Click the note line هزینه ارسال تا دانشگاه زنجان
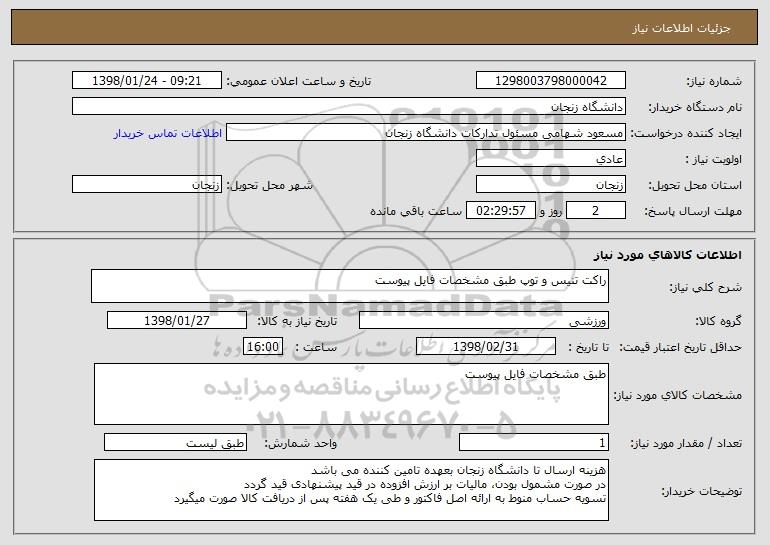Image resolution: width=770 pixels, height=545 pixels. (459, 470)
